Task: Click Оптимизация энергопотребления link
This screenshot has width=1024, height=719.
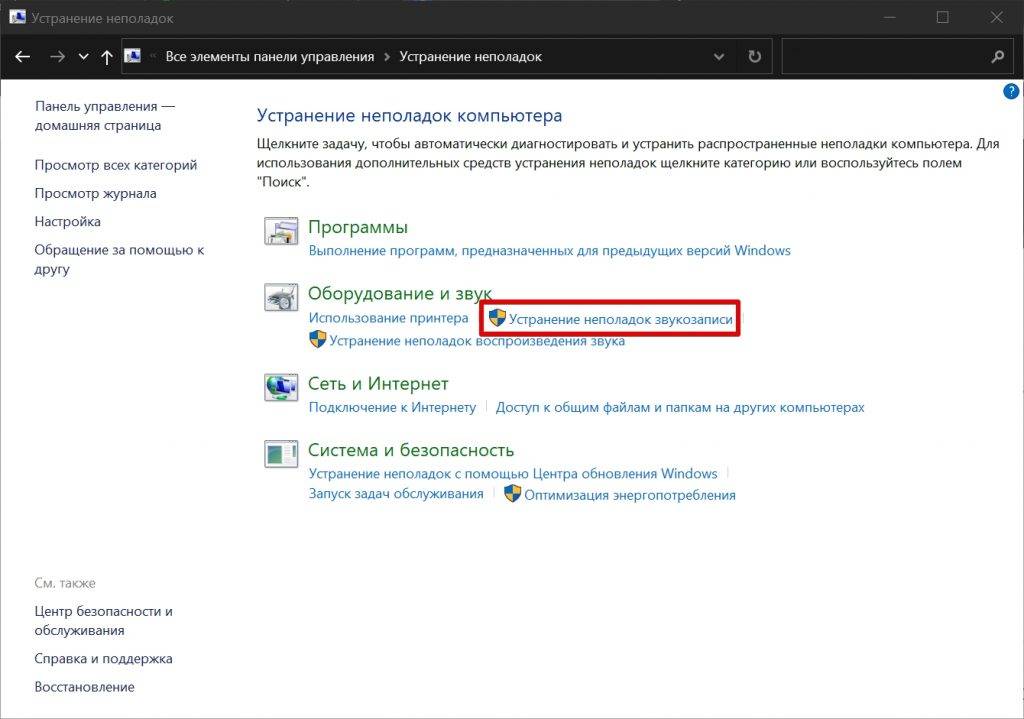Action: click(x=629, y=494)
